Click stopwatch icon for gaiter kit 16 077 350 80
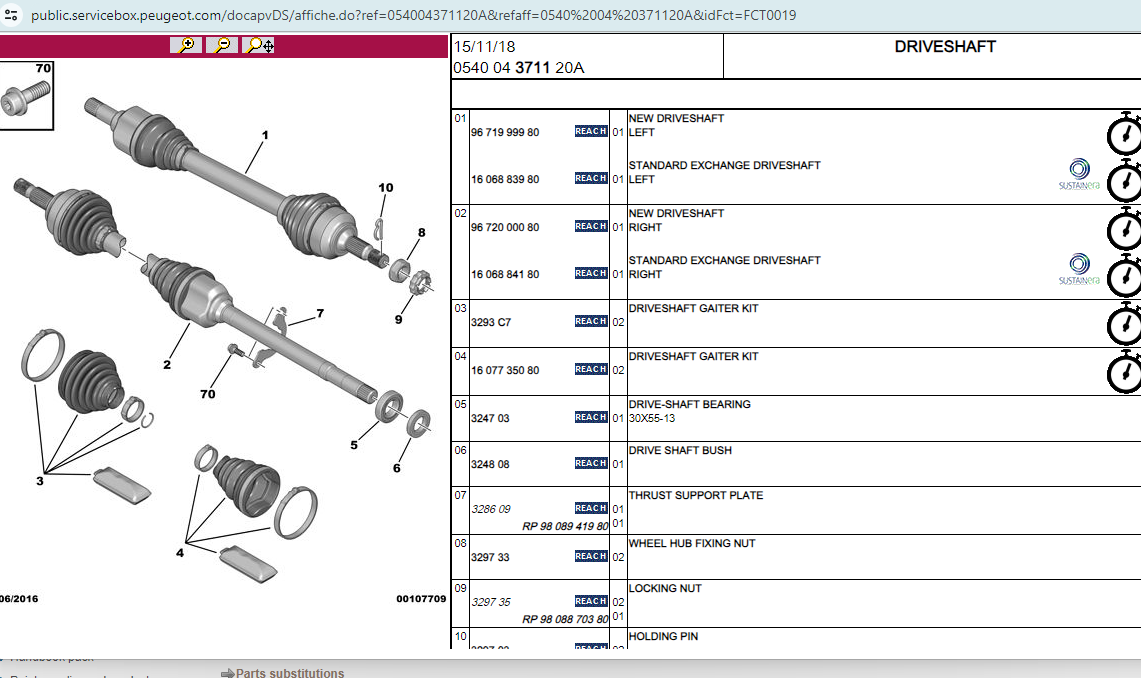The width and height of the screenshot is (1141, 678). [x=1124, y=372]
